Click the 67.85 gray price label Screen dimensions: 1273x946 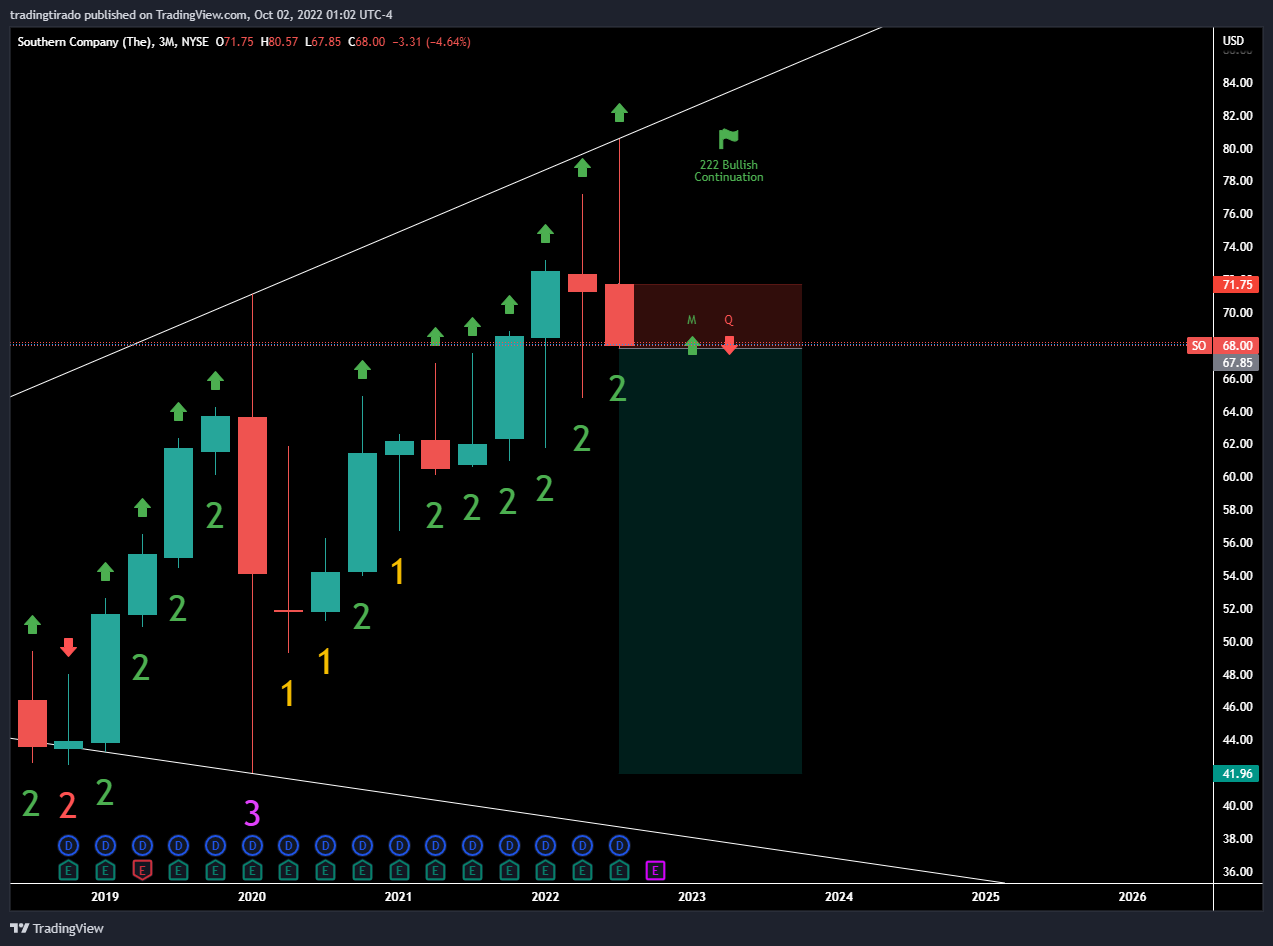coord(1234,362)
